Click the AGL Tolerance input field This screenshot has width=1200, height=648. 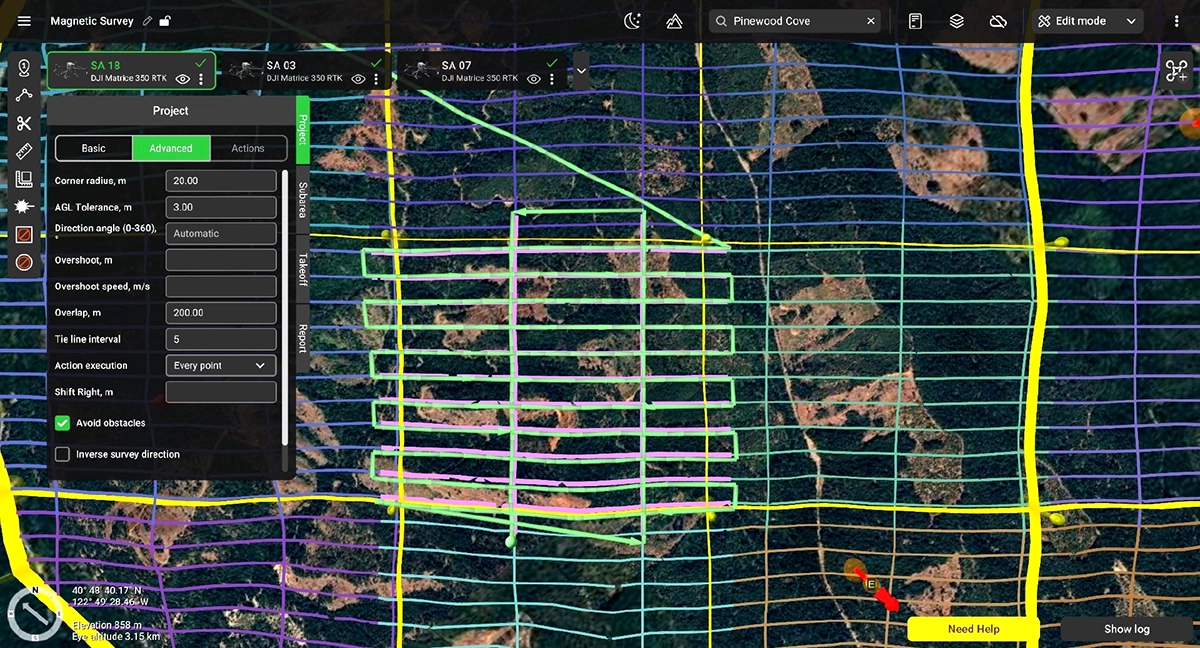[220, 207]
